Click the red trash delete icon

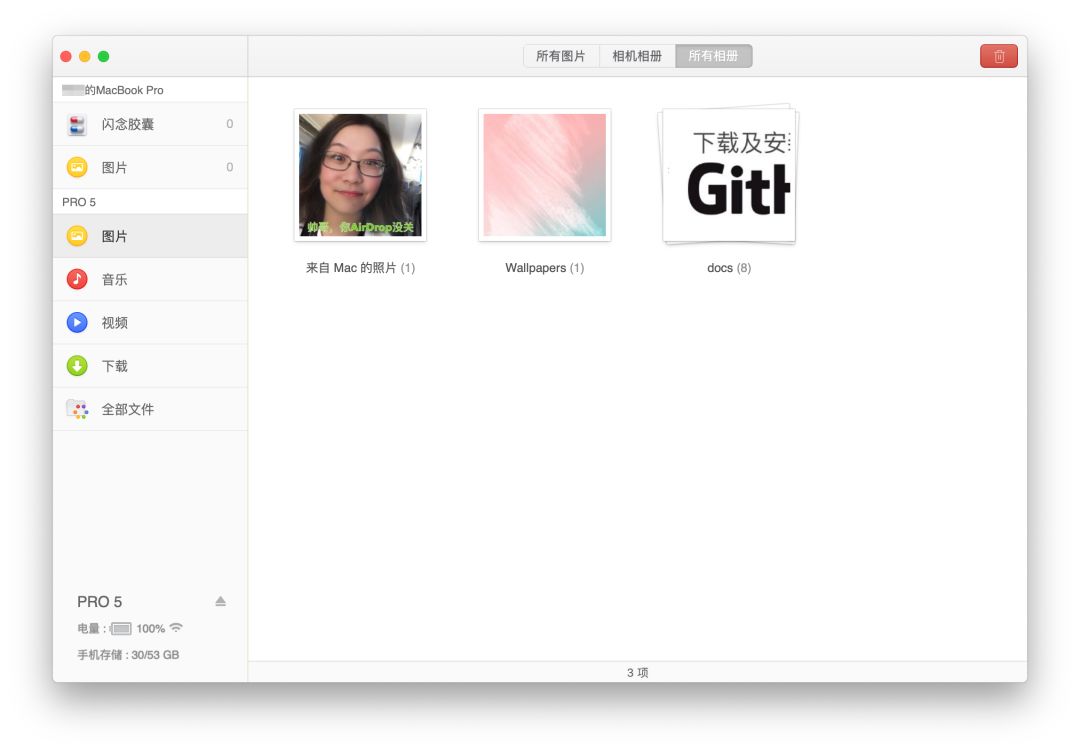click(998, 56)
